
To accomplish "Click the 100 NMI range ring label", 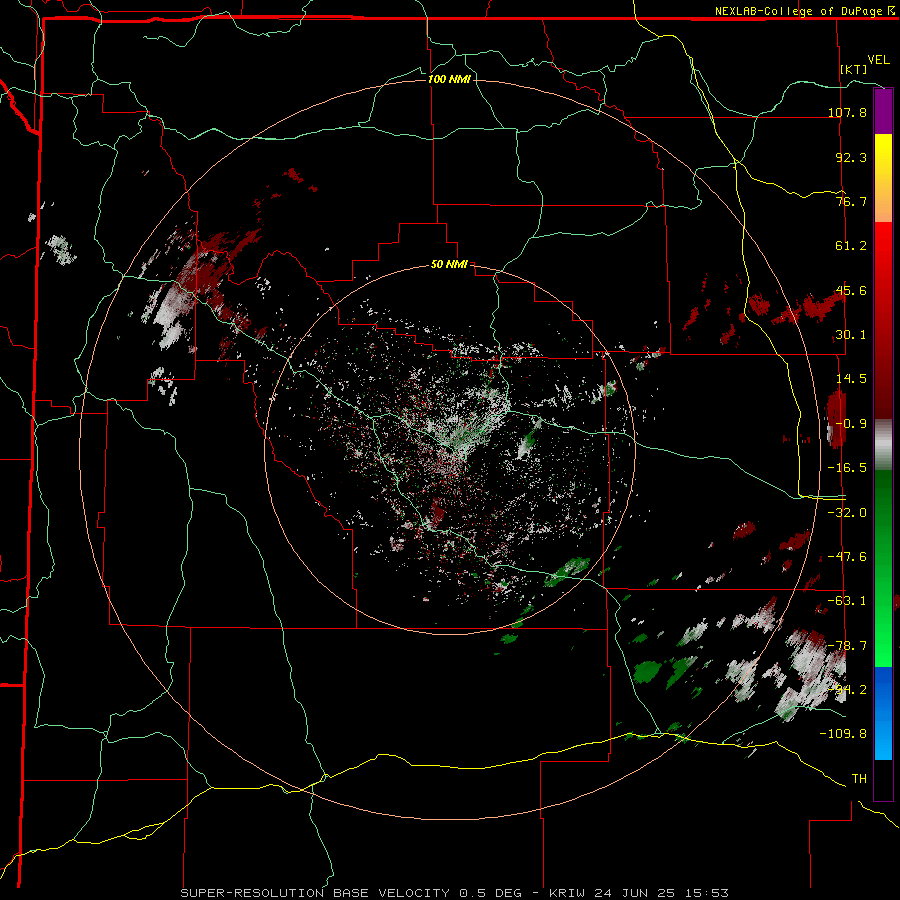I will coord(449,79).
